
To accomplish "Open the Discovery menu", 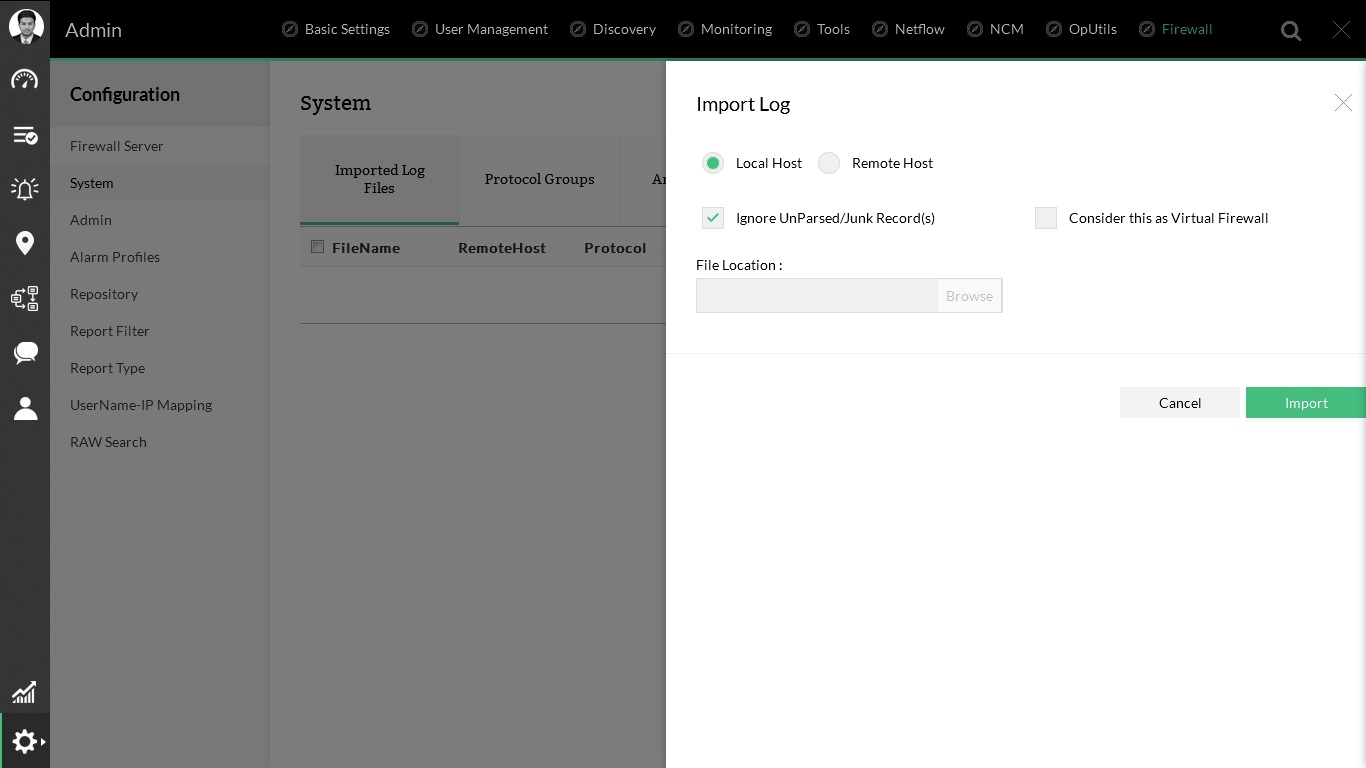I will click(x=624, y=29).
